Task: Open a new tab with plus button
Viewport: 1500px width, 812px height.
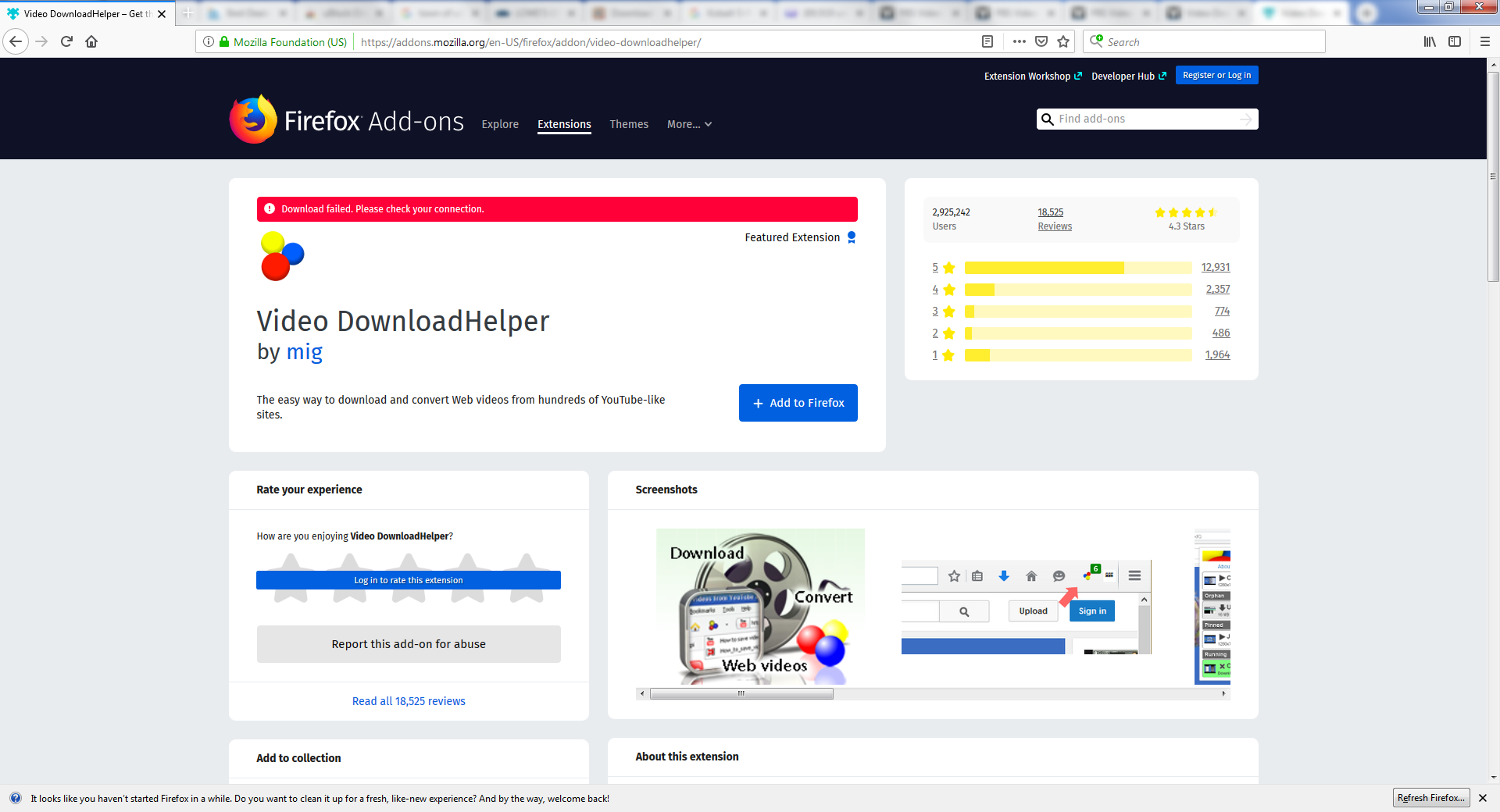Action: click(x=187, y=13)
